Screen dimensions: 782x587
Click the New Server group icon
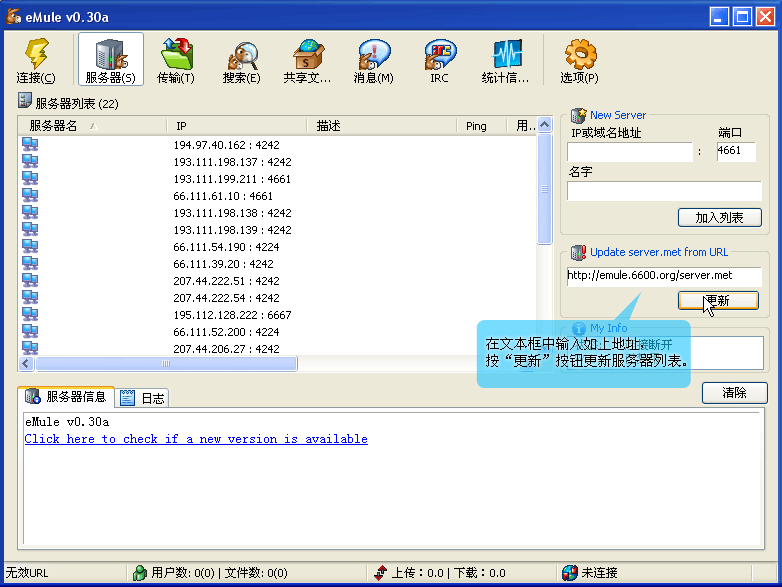579,115
